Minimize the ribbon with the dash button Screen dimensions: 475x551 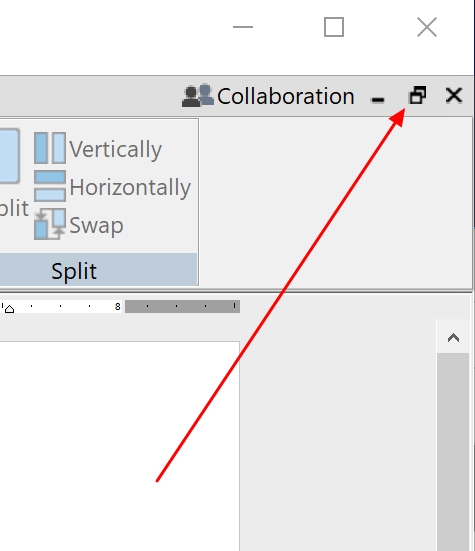click(x=378, y=100)
